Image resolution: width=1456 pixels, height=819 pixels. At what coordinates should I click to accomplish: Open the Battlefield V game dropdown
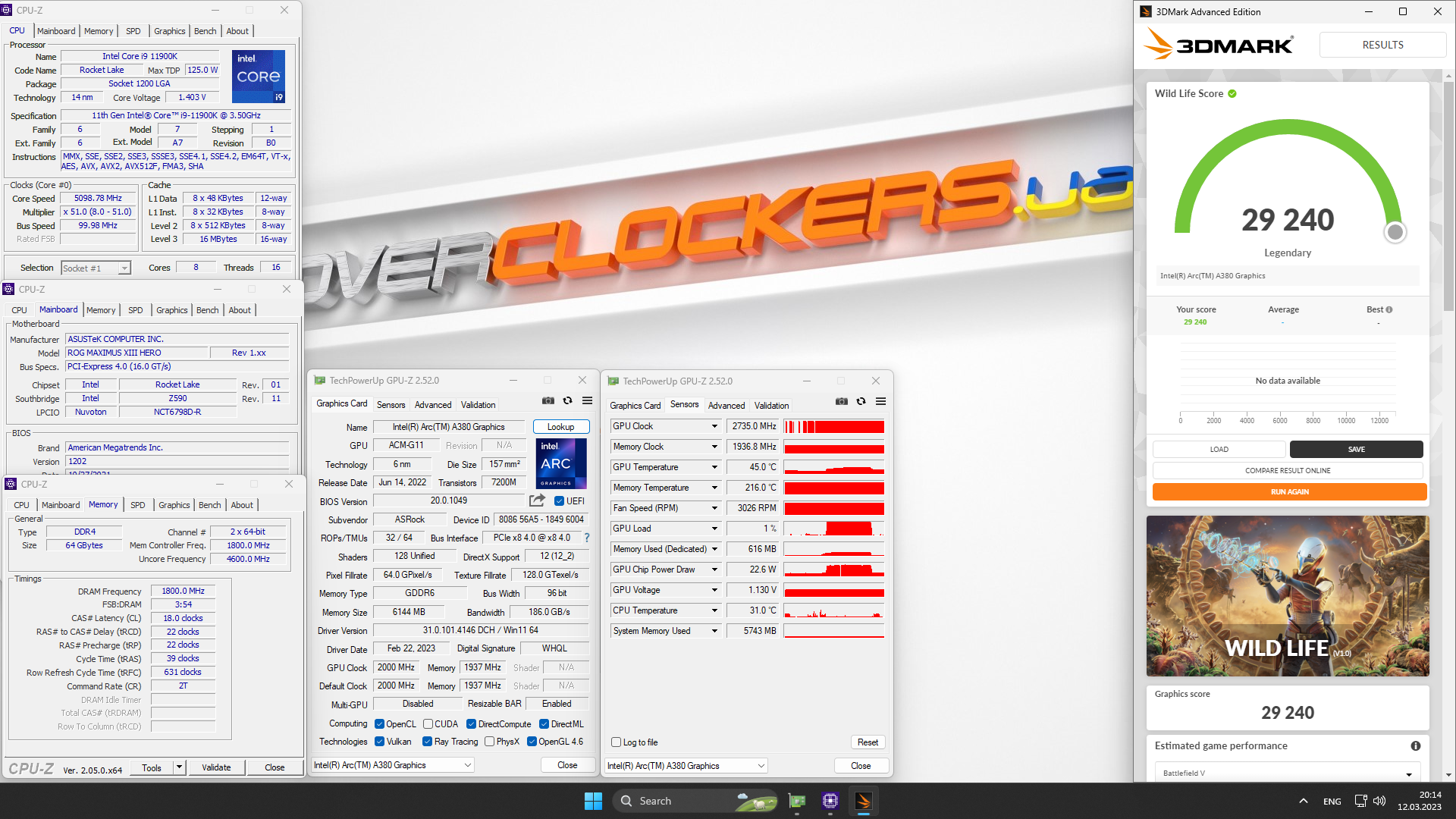(1288, 773)
